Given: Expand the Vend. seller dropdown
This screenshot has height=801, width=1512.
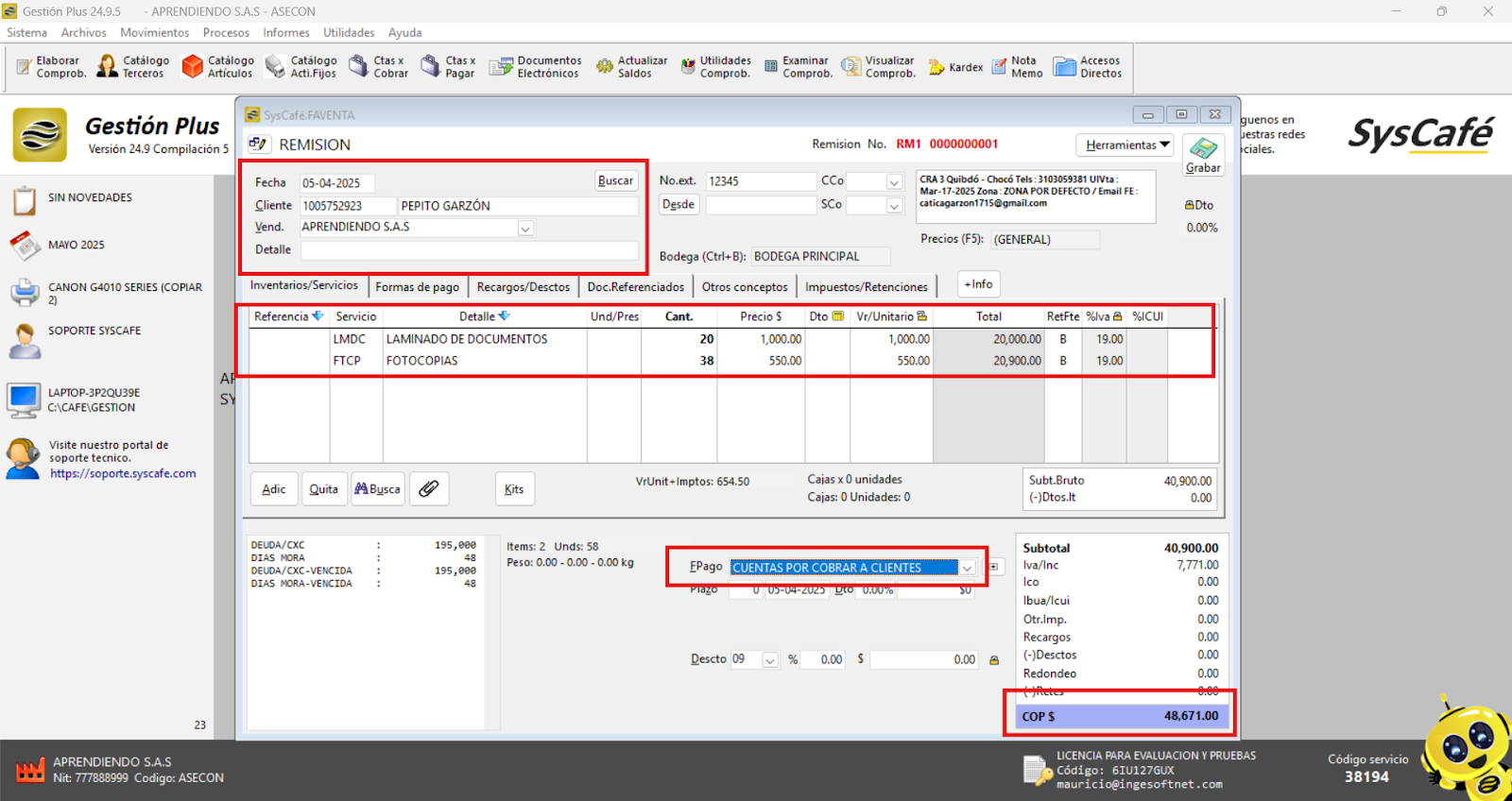Looking at the screenshot, I should point(525,228).
